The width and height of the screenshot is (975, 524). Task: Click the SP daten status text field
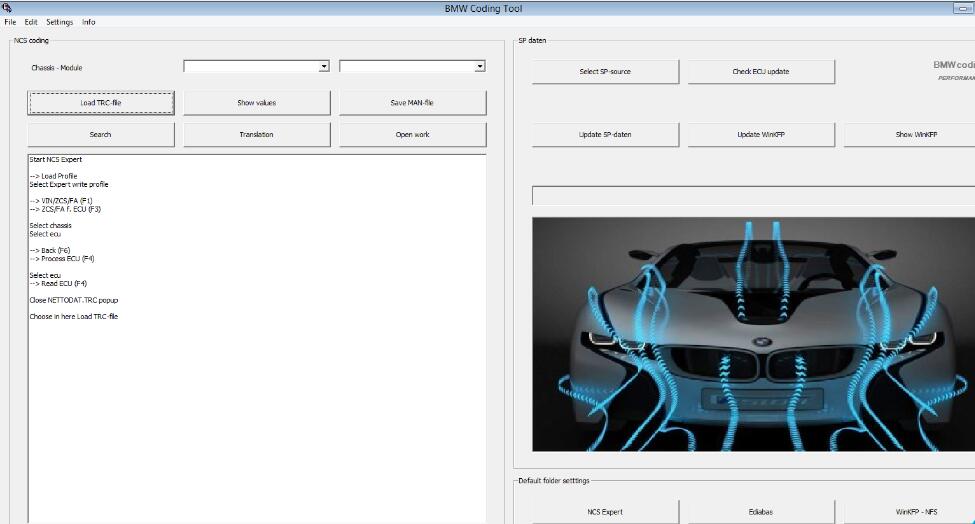[x=753, y=196]
